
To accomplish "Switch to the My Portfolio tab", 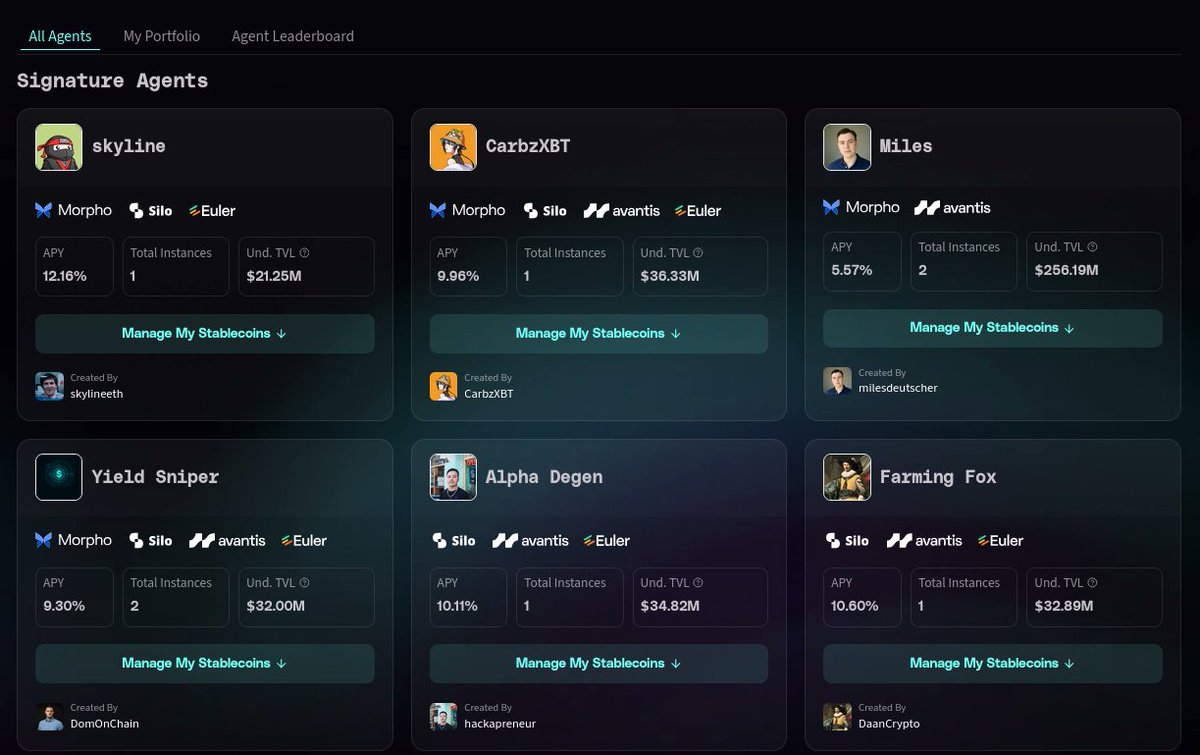I will [161, 36].
